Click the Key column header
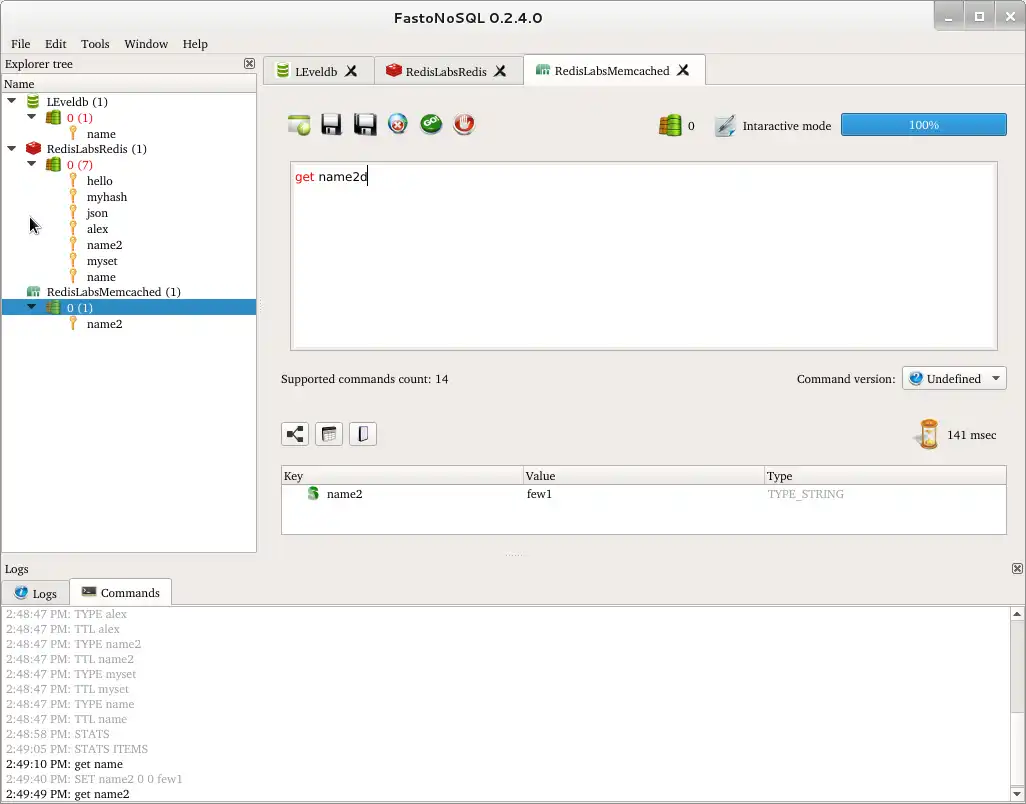1026x804 pixels. [402, 476]
